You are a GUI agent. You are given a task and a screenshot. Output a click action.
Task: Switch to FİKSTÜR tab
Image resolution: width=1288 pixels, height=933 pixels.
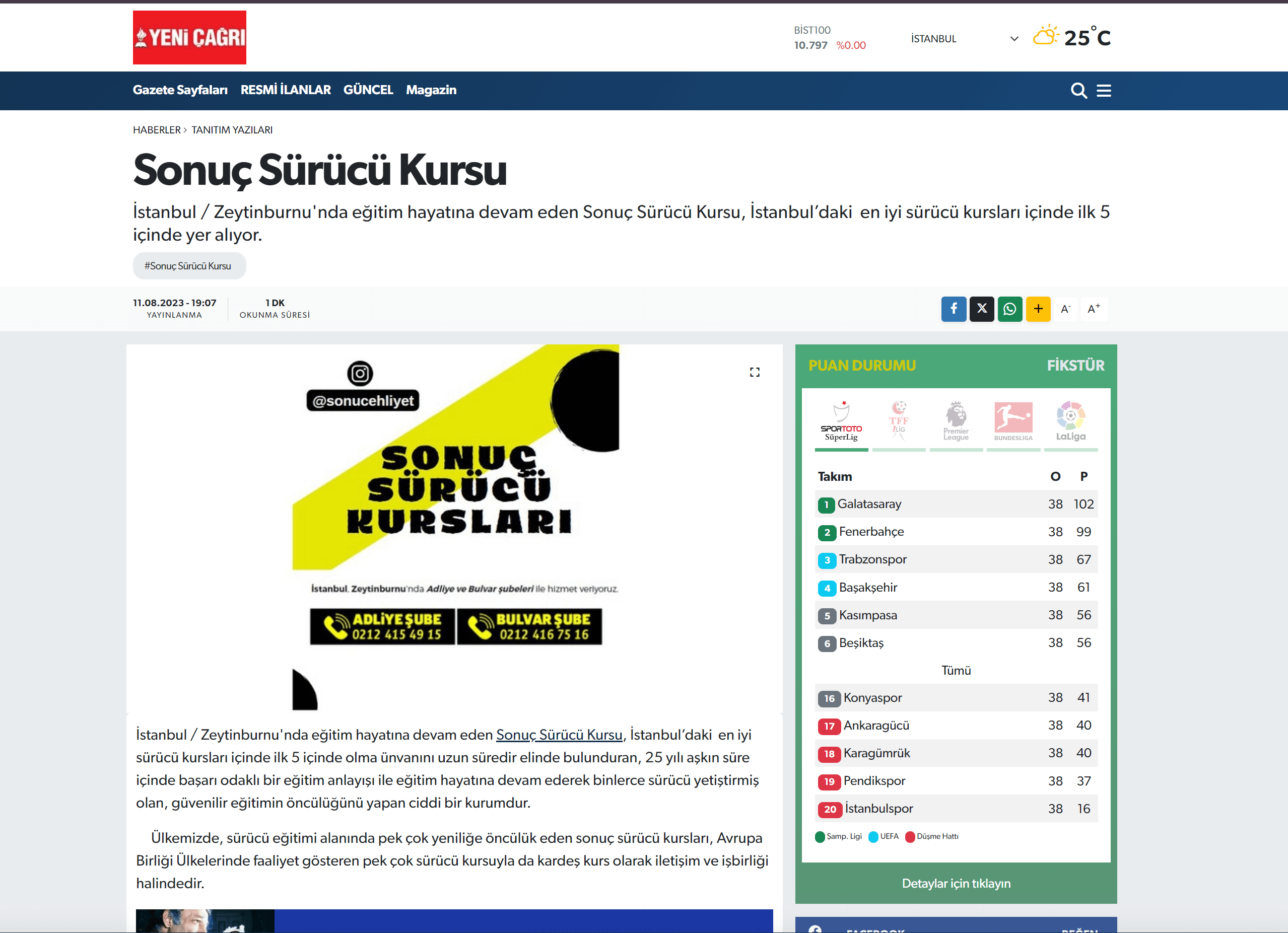coord(1075,366)
